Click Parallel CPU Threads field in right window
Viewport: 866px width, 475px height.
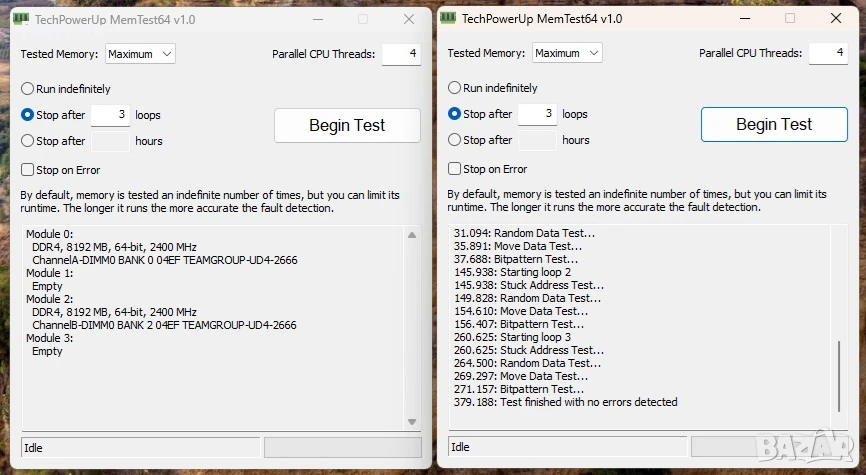pyautogui.click(x=828, y=53)
